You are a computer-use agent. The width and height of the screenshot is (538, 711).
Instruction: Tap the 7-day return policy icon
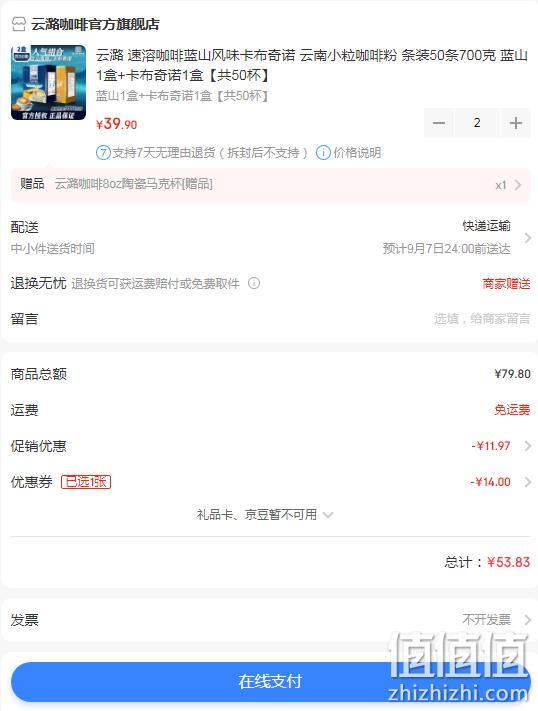tap(103, 153)
